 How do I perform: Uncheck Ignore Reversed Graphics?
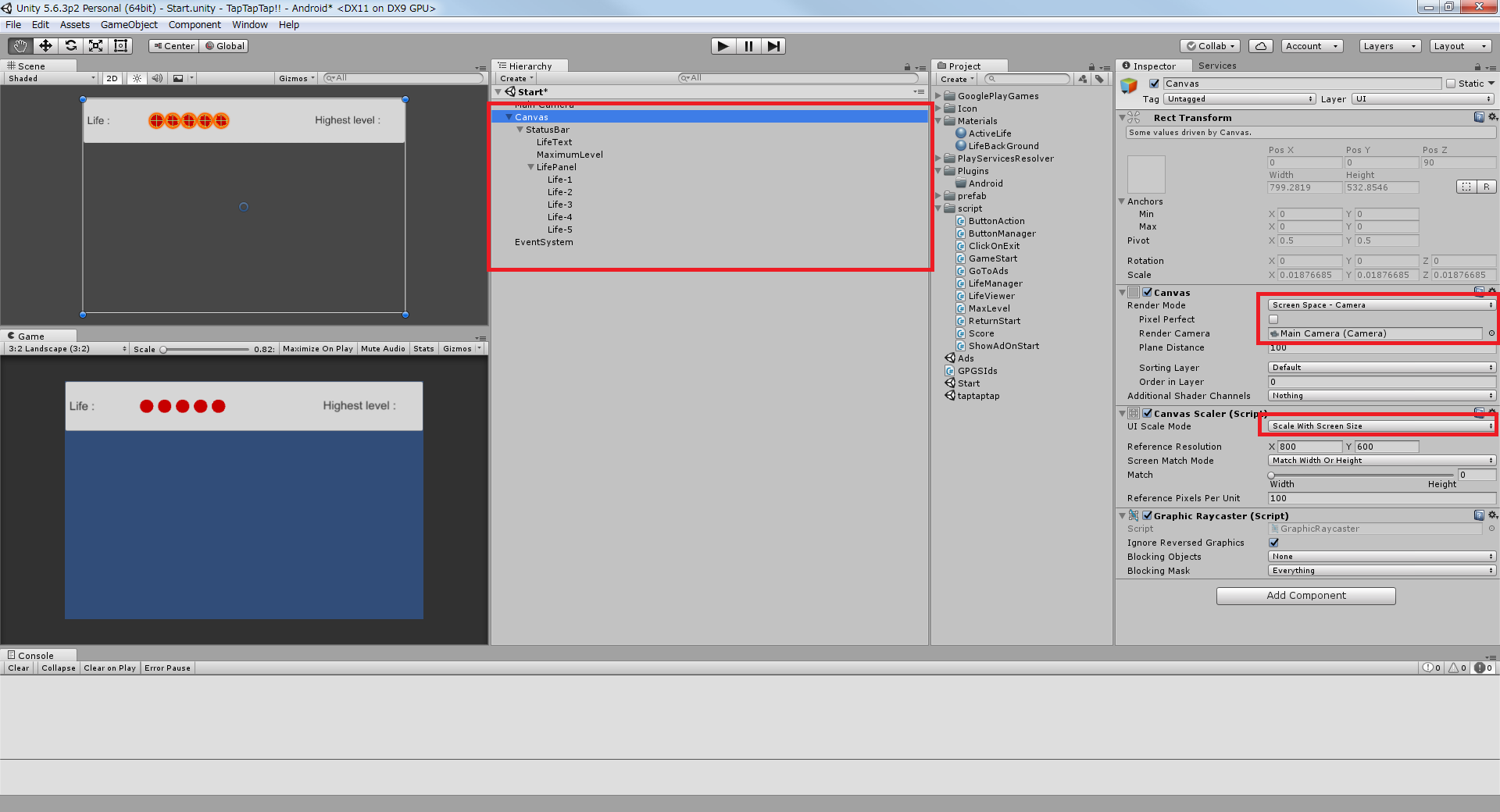click(x=1273, y=543)
